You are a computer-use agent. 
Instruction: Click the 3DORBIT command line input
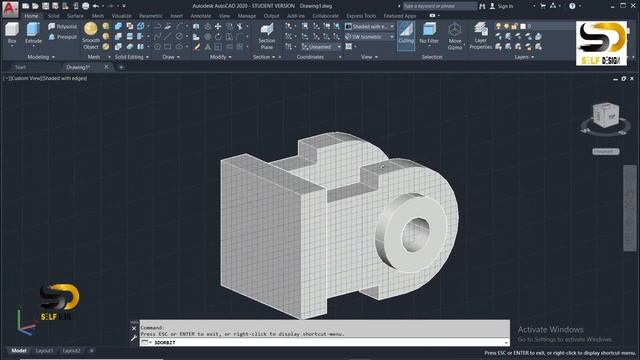[x=324, y=342]
